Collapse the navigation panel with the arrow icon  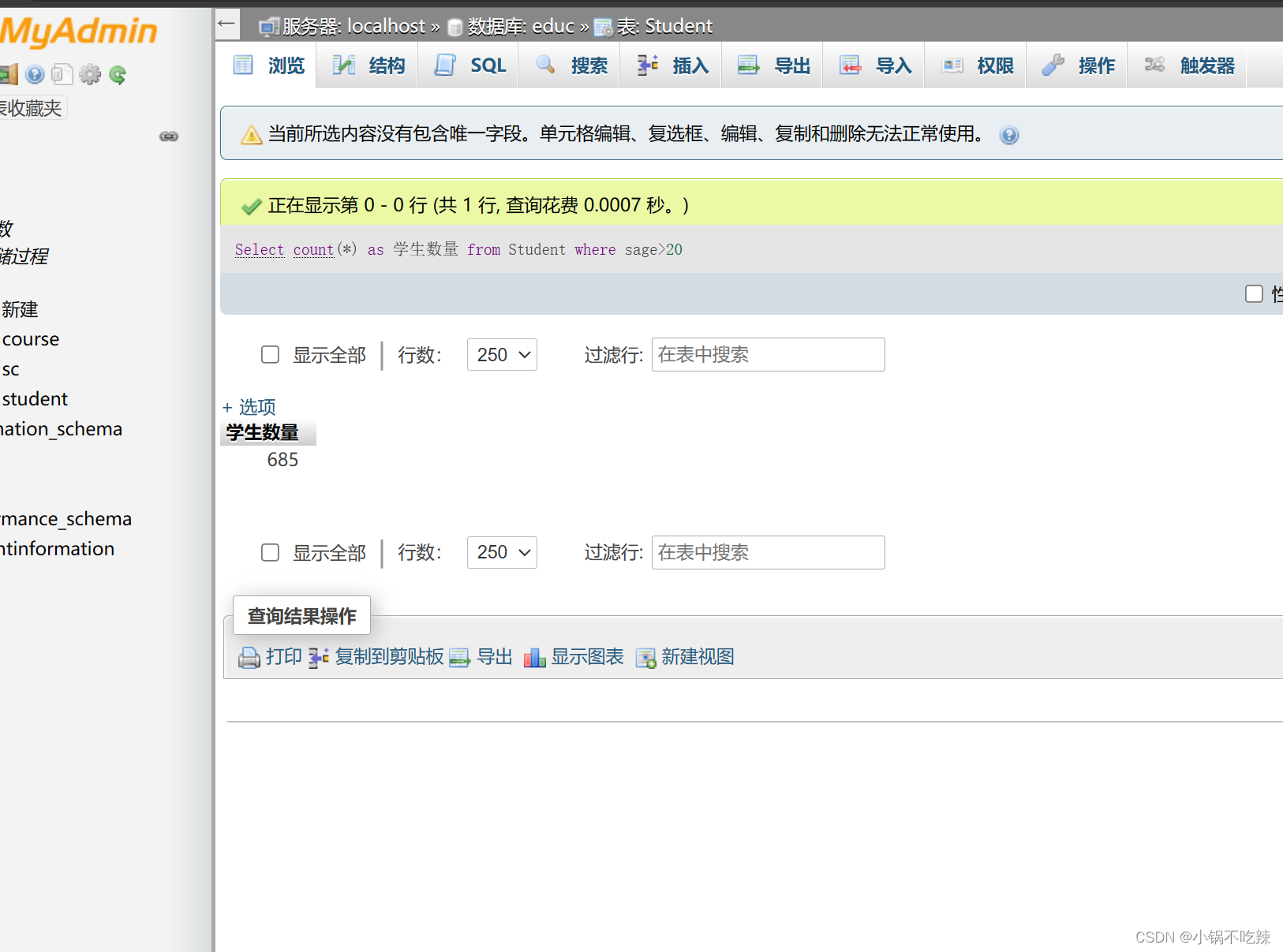click(226, 24)
